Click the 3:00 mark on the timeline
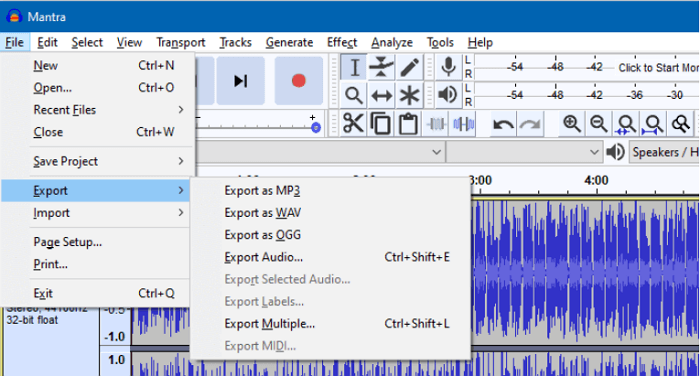The height and width of the screenshot is (376, 700). pos(480,180)
